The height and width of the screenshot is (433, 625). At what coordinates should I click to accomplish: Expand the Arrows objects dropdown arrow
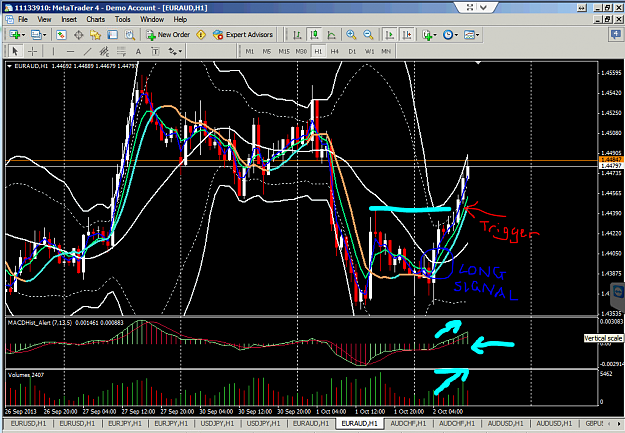(x=181, y=51)
